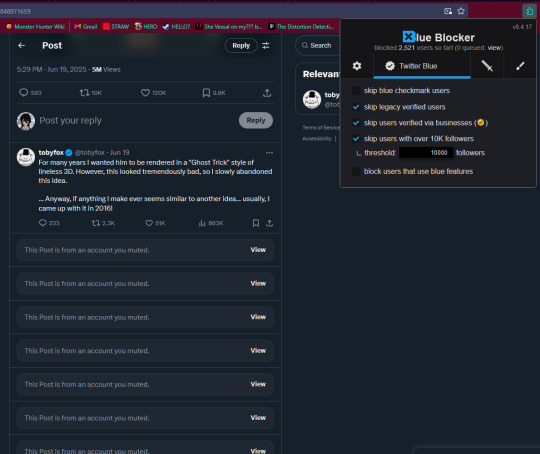
Task: View the fifth muted account post
Action: pos(258,384)
